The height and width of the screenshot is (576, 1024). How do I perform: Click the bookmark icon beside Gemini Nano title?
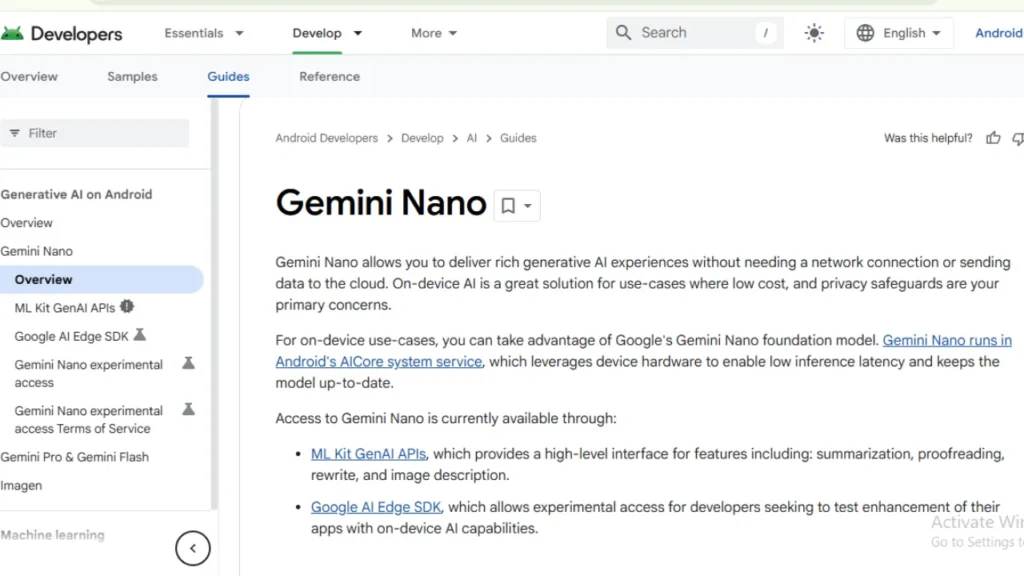coord(508,206)
